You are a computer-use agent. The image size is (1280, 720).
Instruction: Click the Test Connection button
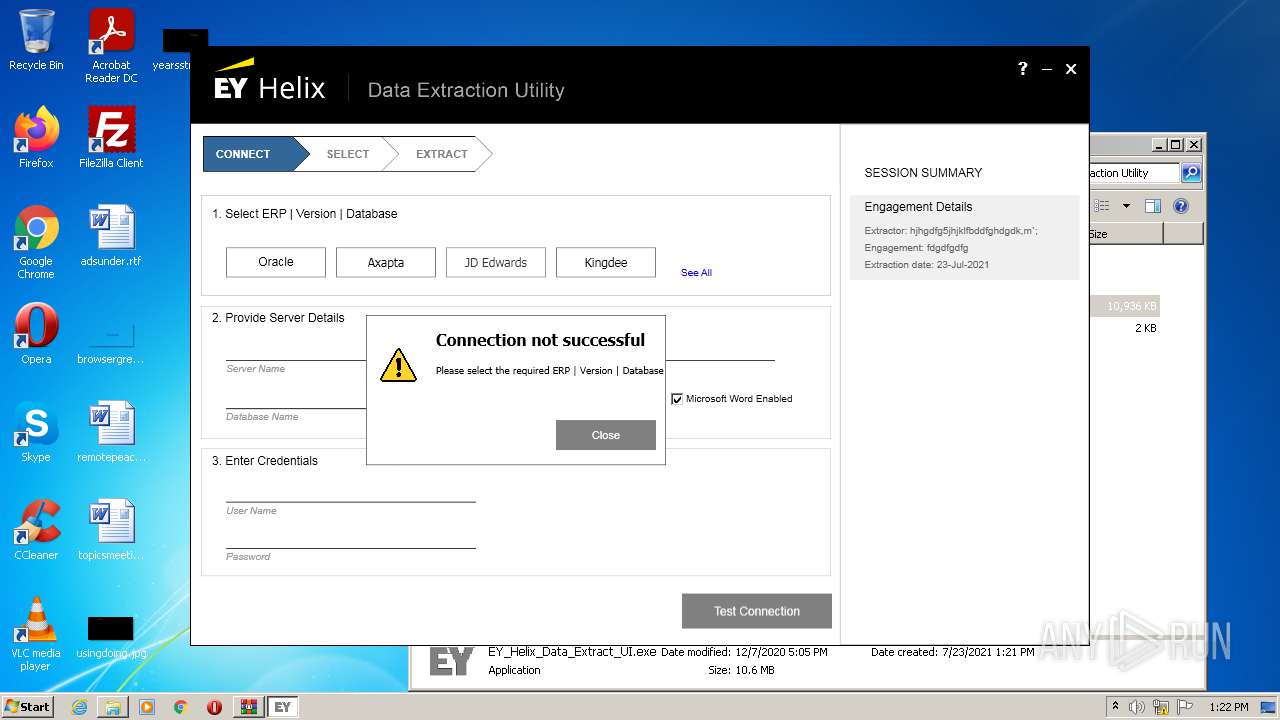tap(756, 611)
